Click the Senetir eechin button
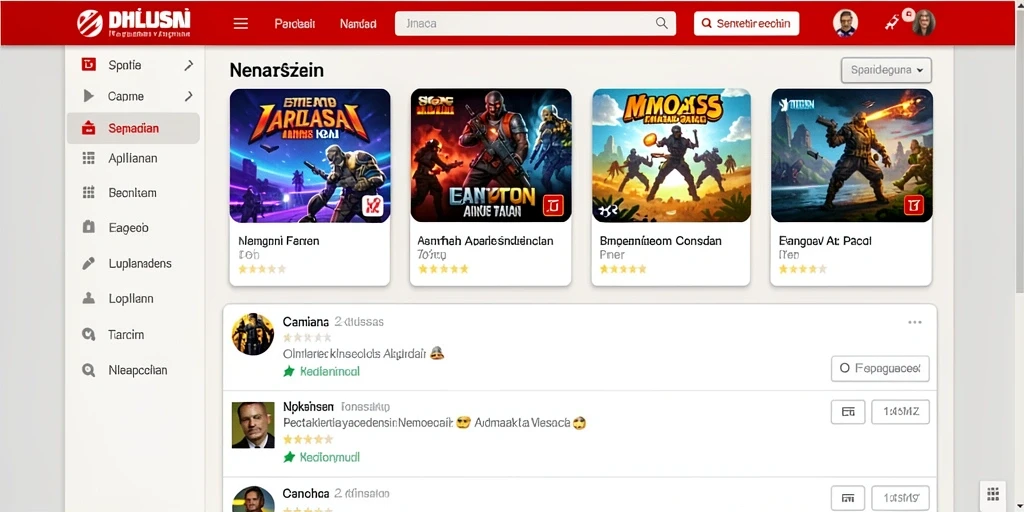Screen dimensions: 1024x512 point(746,24)
